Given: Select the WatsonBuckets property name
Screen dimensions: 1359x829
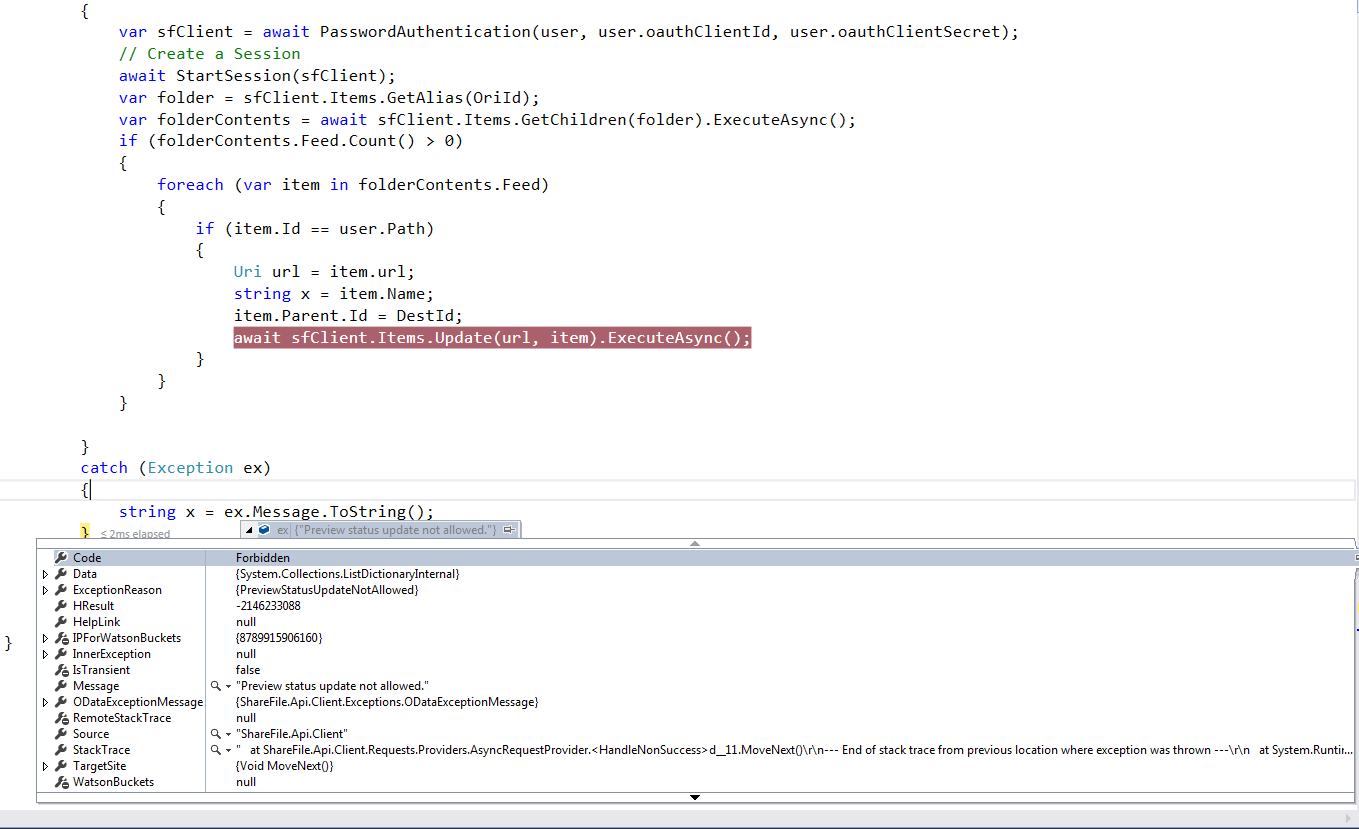Looking at the screenshot, I should tap(114, 782).
